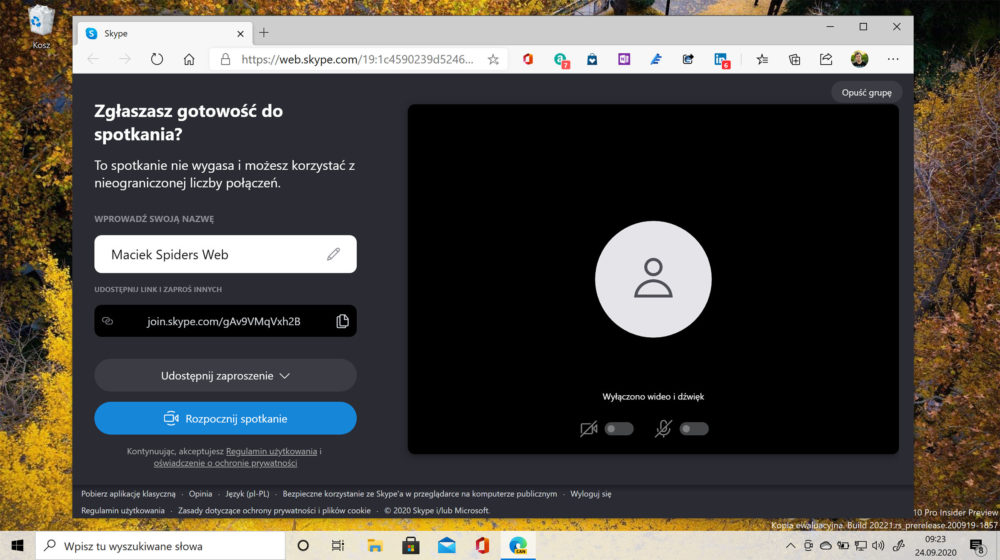Viewport: 1000px width, 560px height.
Task: Click the volume icon in system tray
Action: (878, 546)
